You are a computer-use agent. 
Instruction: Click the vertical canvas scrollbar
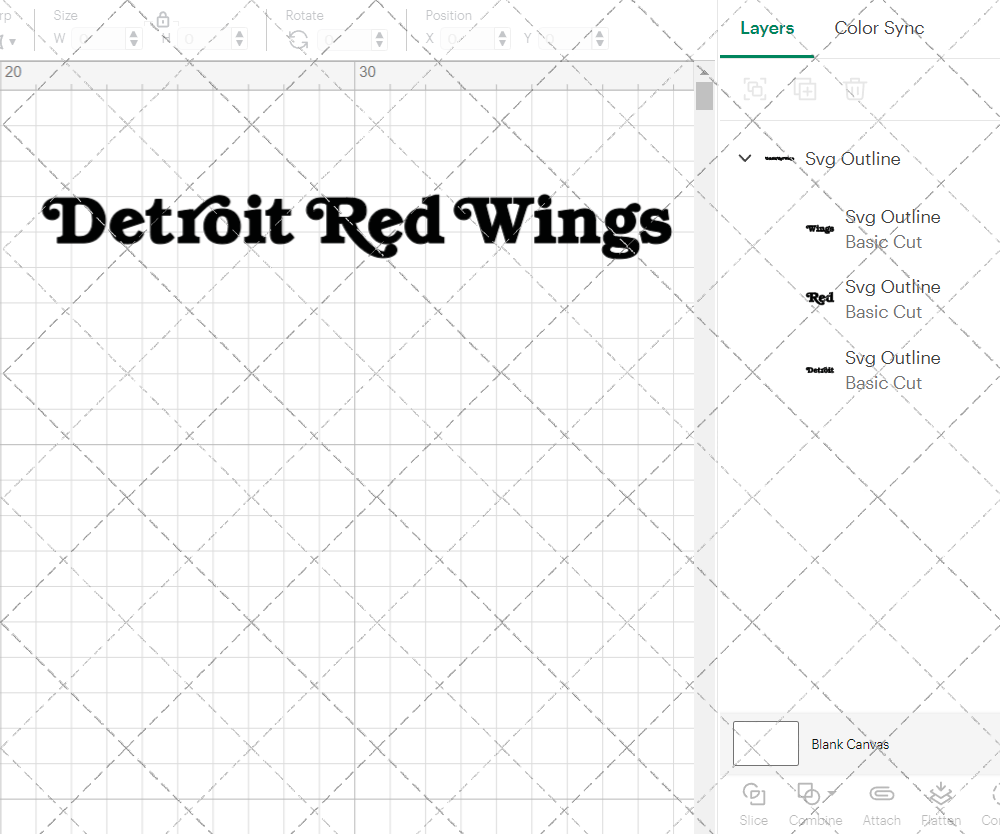(x=704, y=95)
